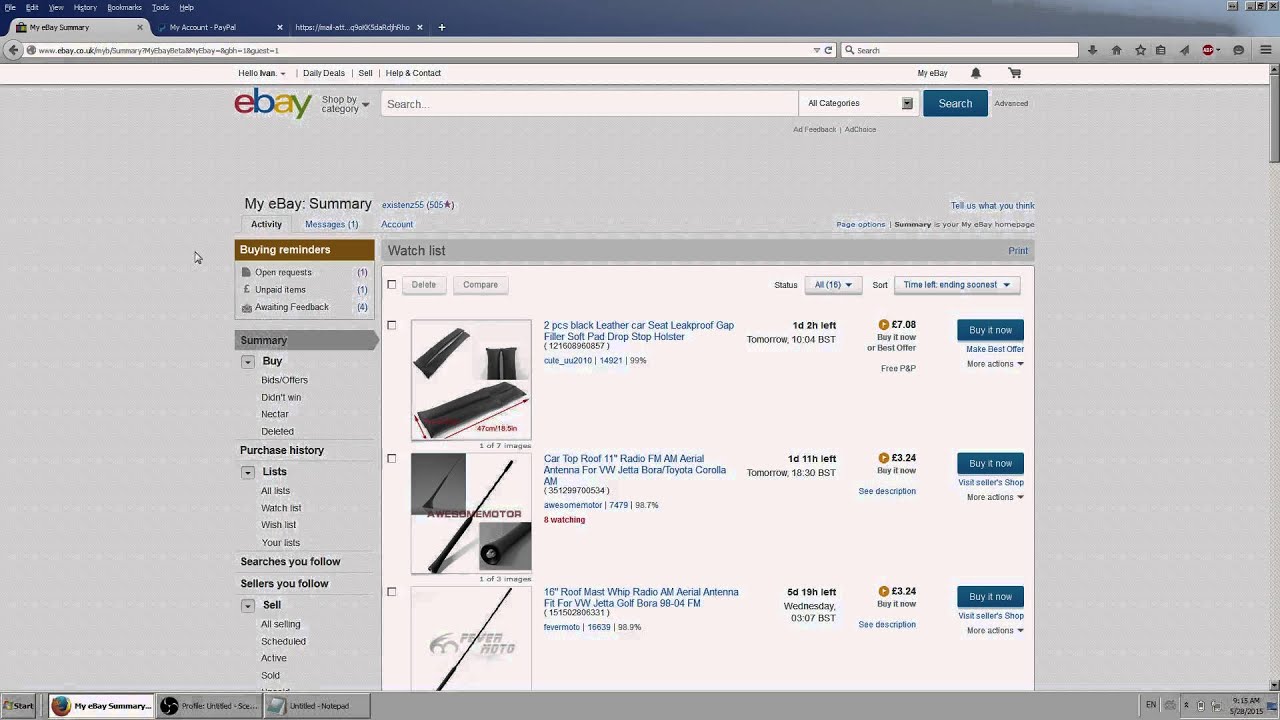The image size is (1280, 720).
Task: Click Make Best Offer link
Action: (995, 349)
